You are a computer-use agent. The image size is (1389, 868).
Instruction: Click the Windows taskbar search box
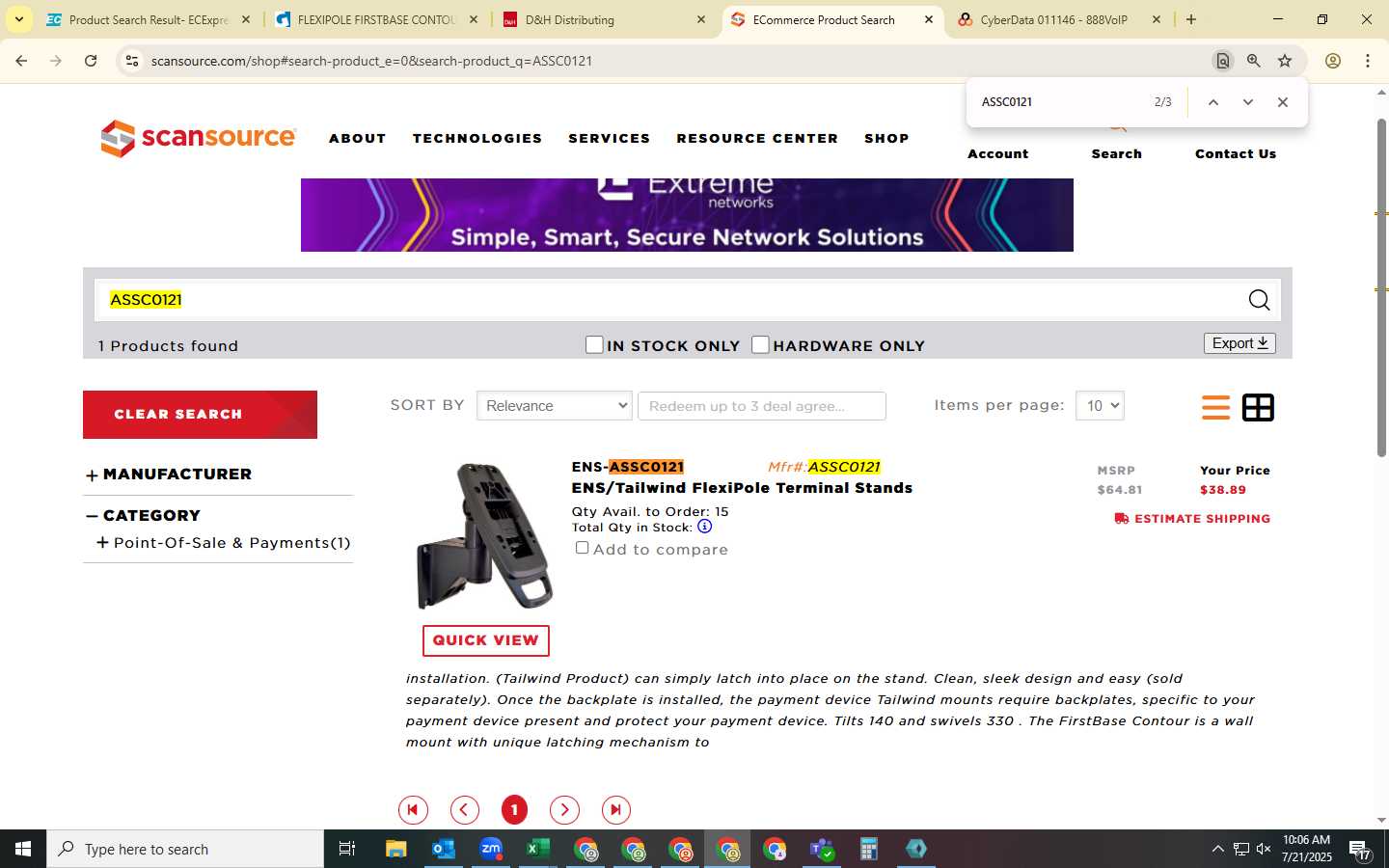click(185, 849)
